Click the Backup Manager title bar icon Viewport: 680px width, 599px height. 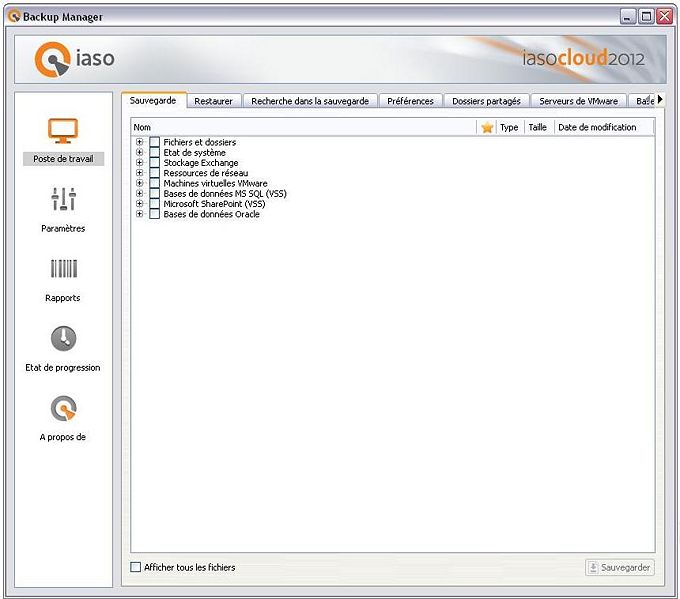pos(14,16)
